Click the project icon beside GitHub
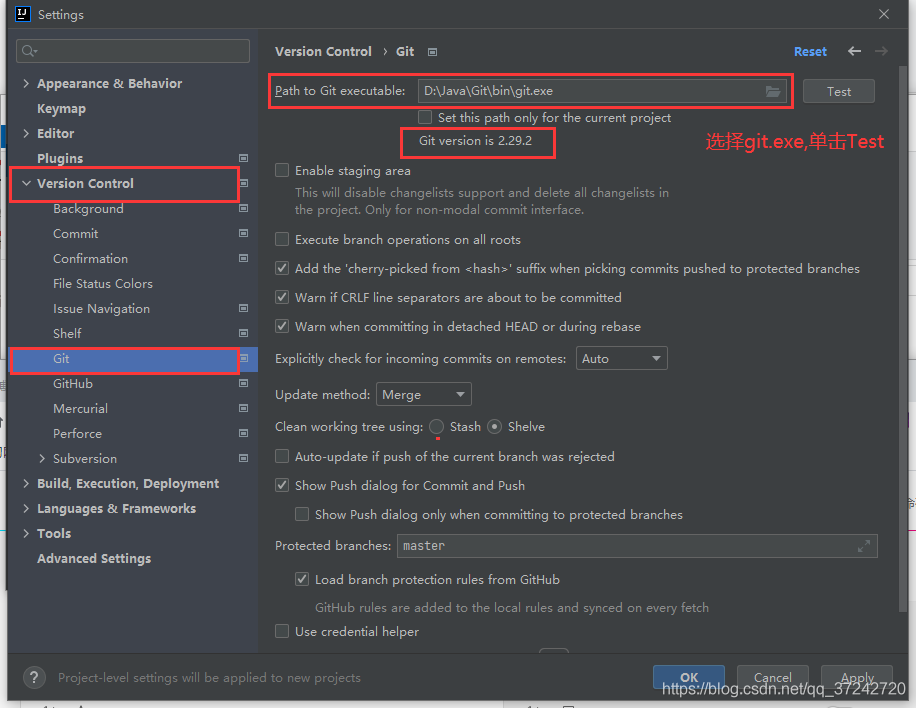 (244, 383)
